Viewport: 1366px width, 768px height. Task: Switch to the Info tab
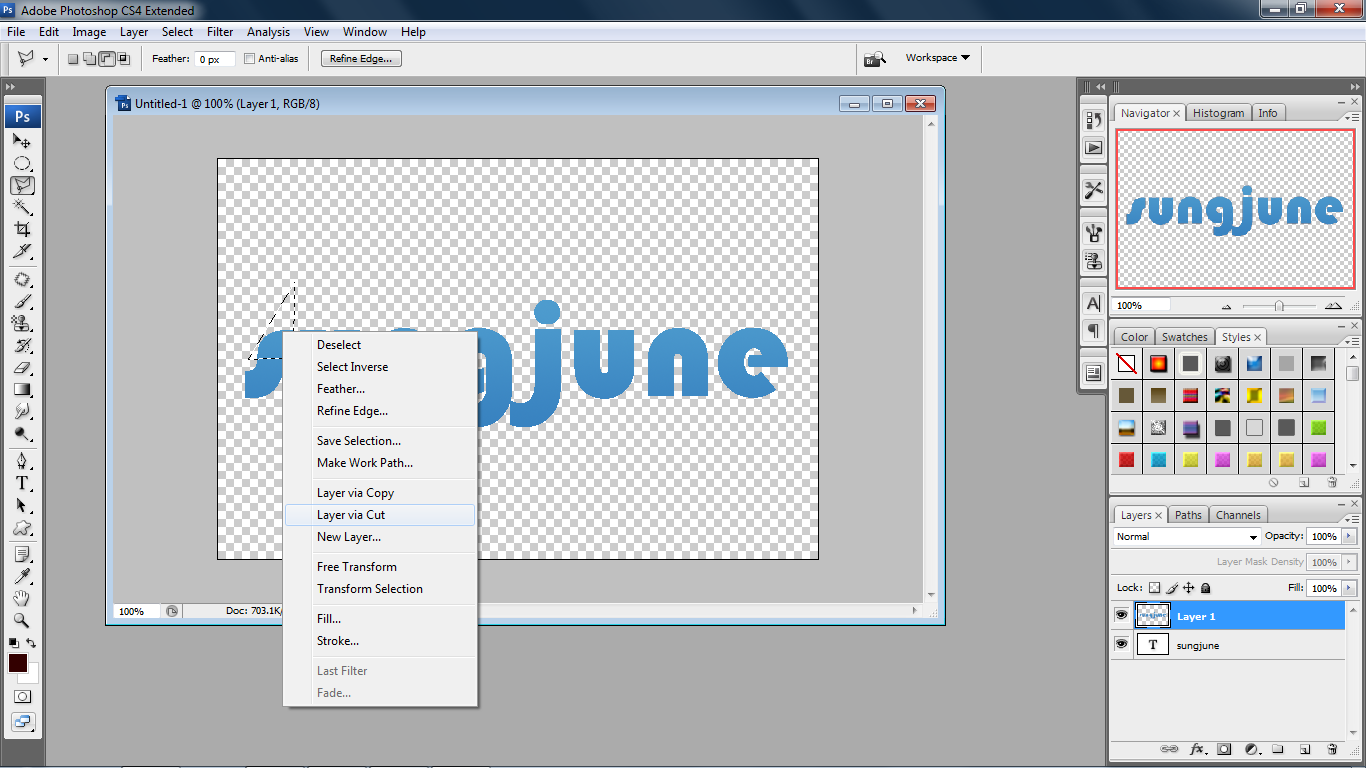point(1268,113)
